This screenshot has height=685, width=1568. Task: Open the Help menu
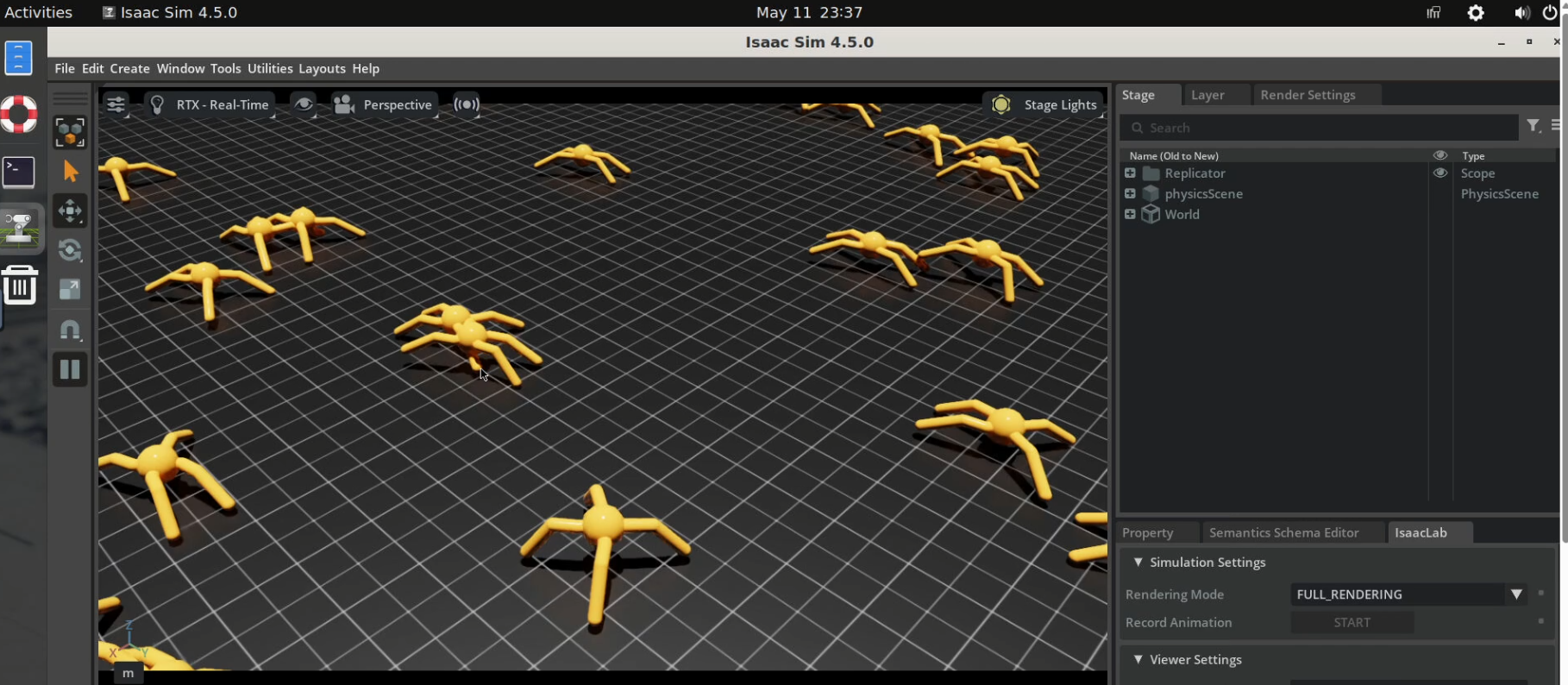pyautogui.click(x=366, y=68)
